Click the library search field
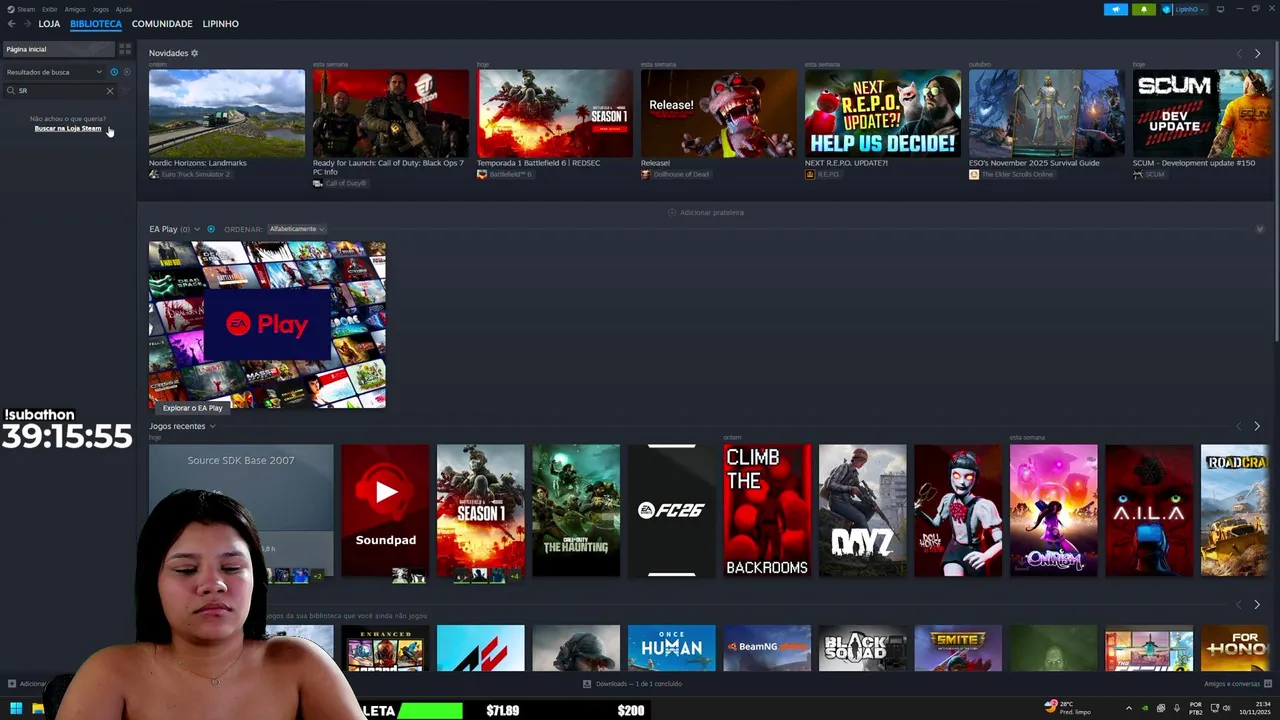 coord(60,91)
